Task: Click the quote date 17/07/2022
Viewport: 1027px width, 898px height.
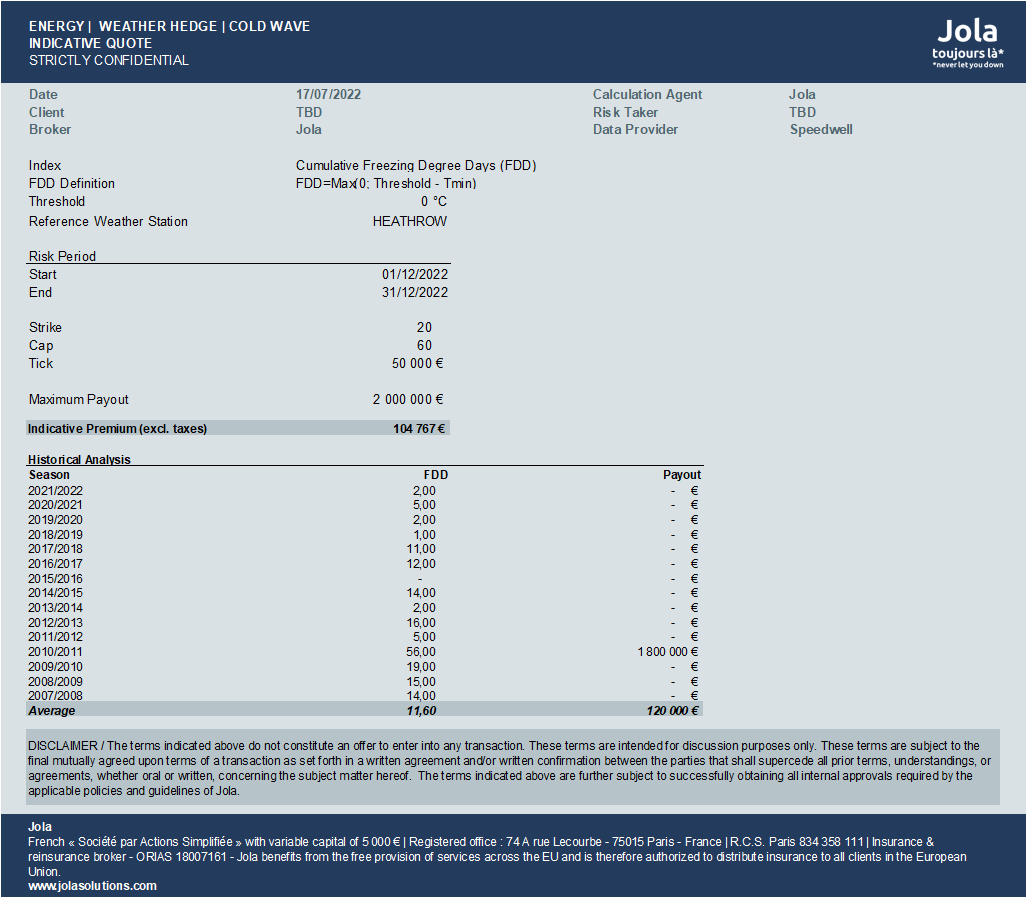Action: (x=328, y=94)
